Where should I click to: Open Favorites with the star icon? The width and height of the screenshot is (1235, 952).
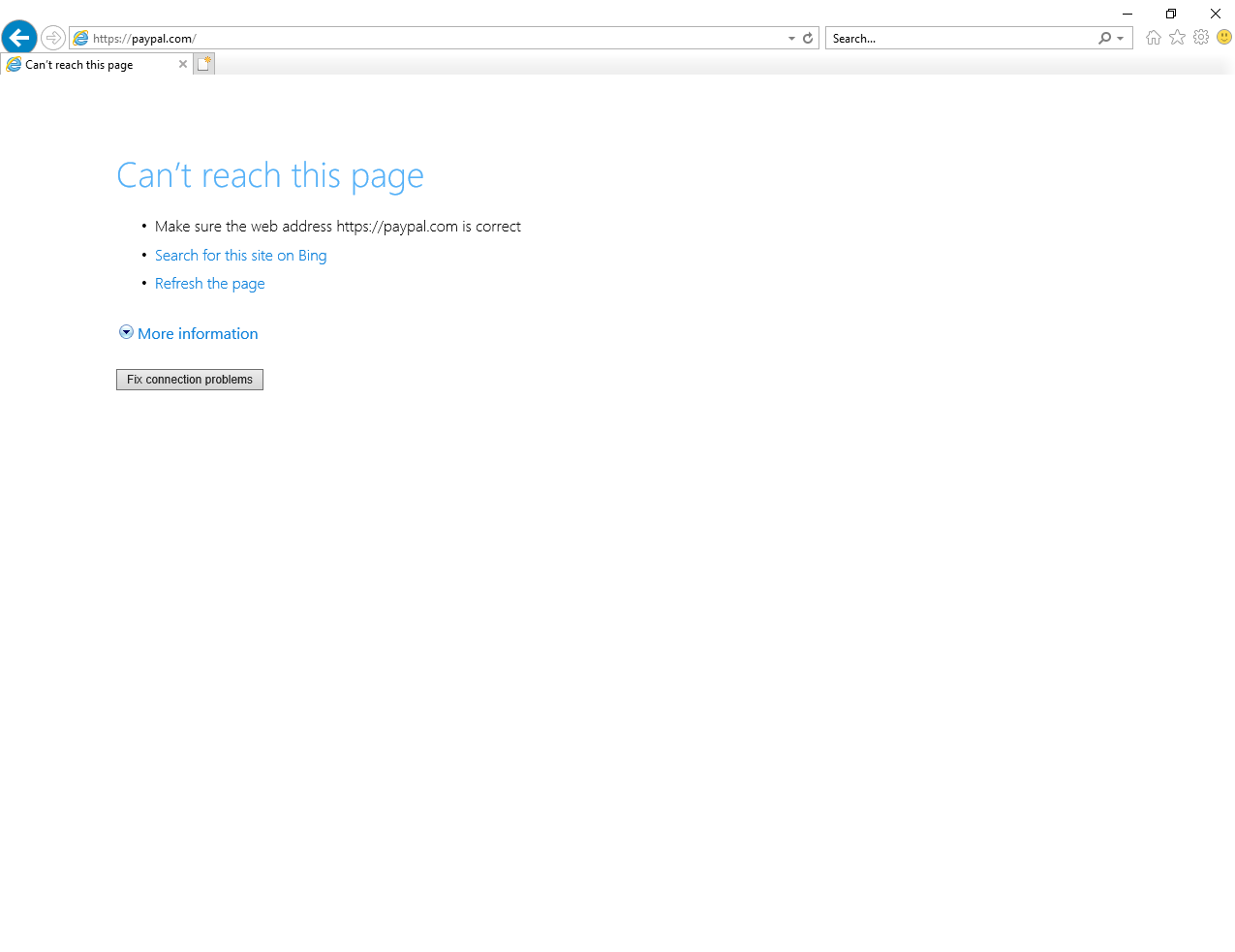pyautogui.click(x=1177, y=37)
